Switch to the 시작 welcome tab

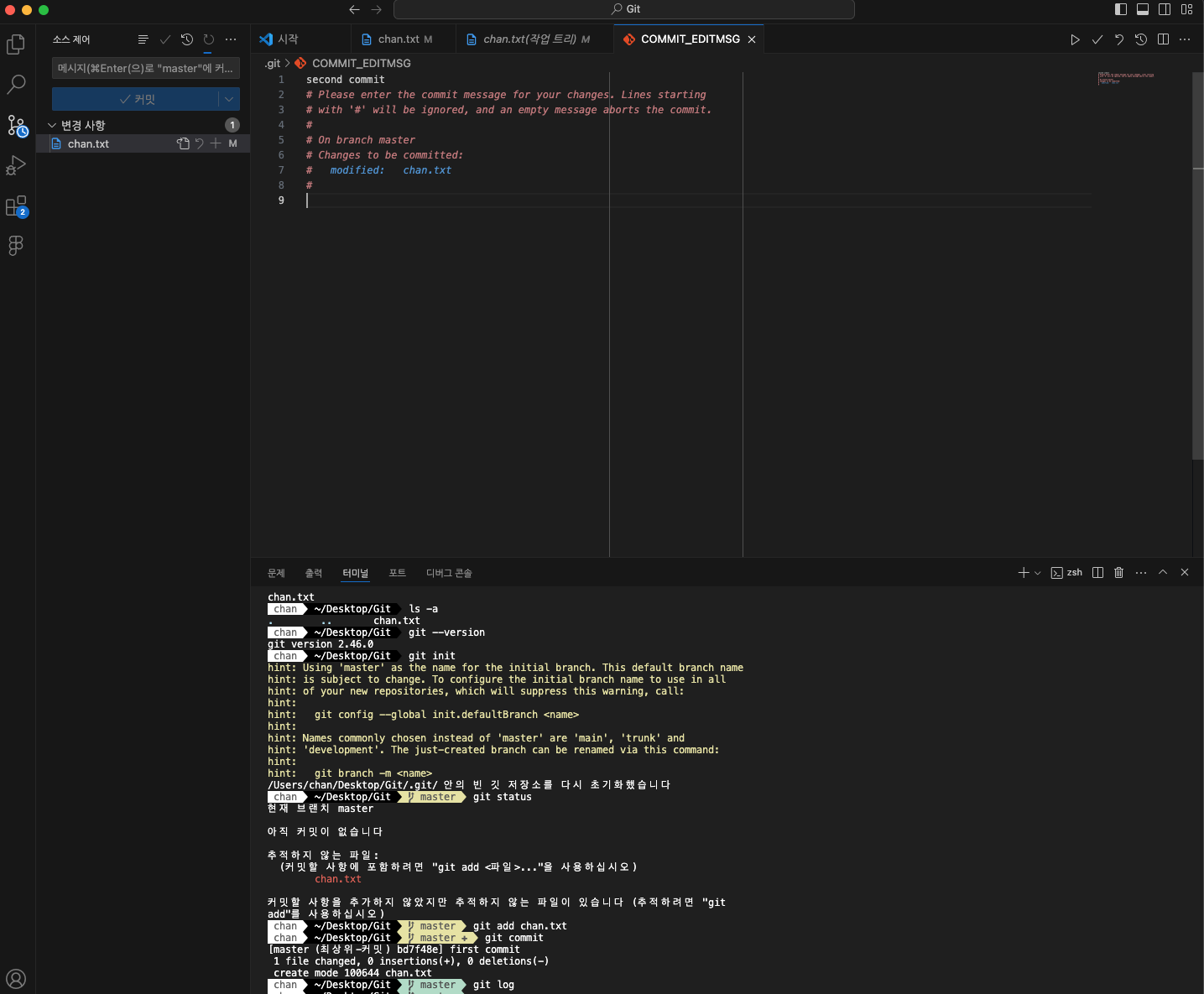301,39
